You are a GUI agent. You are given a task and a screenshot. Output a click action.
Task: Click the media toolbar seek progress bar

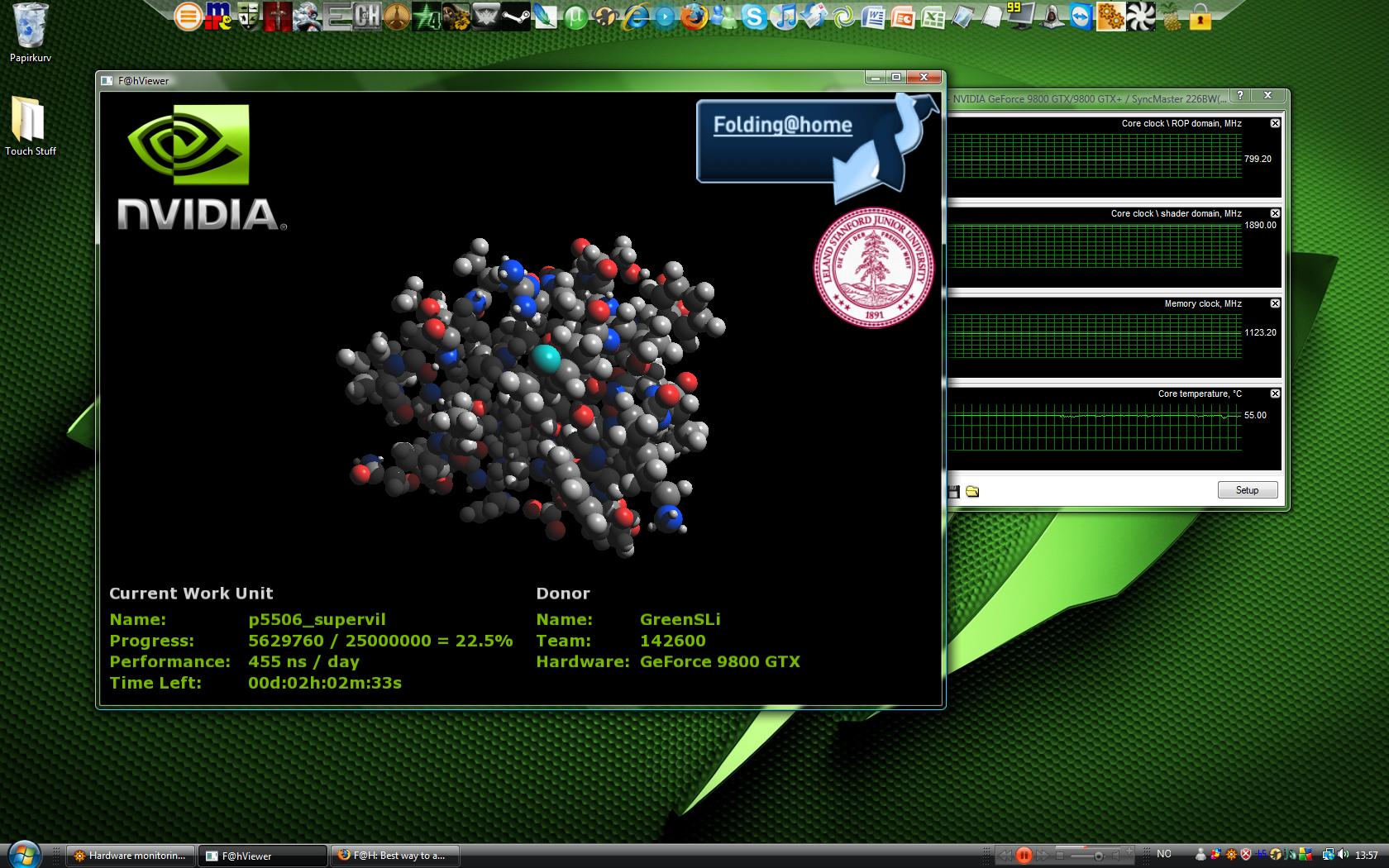click(x=1088, y=847)
